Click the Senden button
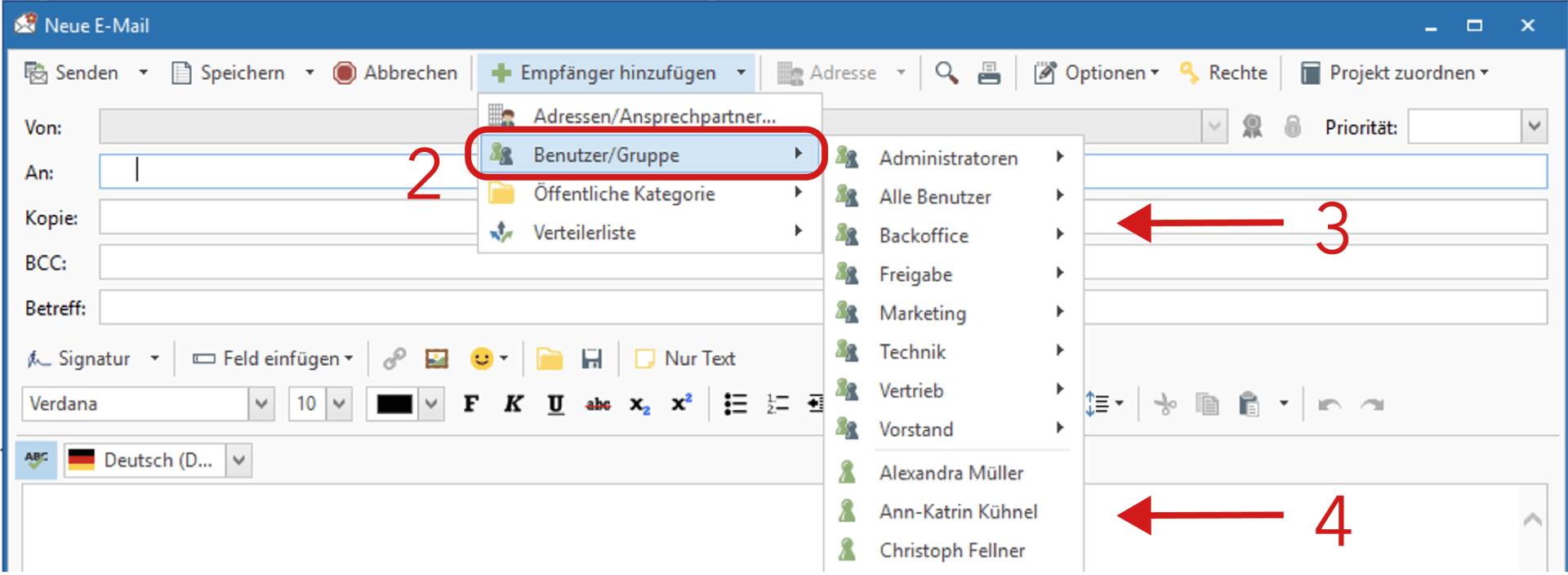The height and width of the screenshot is (575, 1568). 71,73
